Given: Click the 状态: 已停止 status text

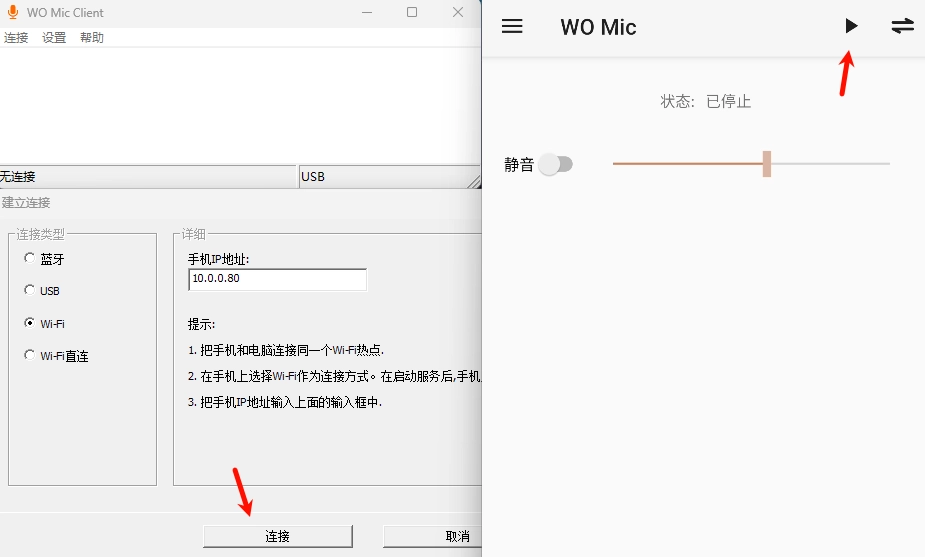Looking at the screenshot, I should tap(706, 101).
